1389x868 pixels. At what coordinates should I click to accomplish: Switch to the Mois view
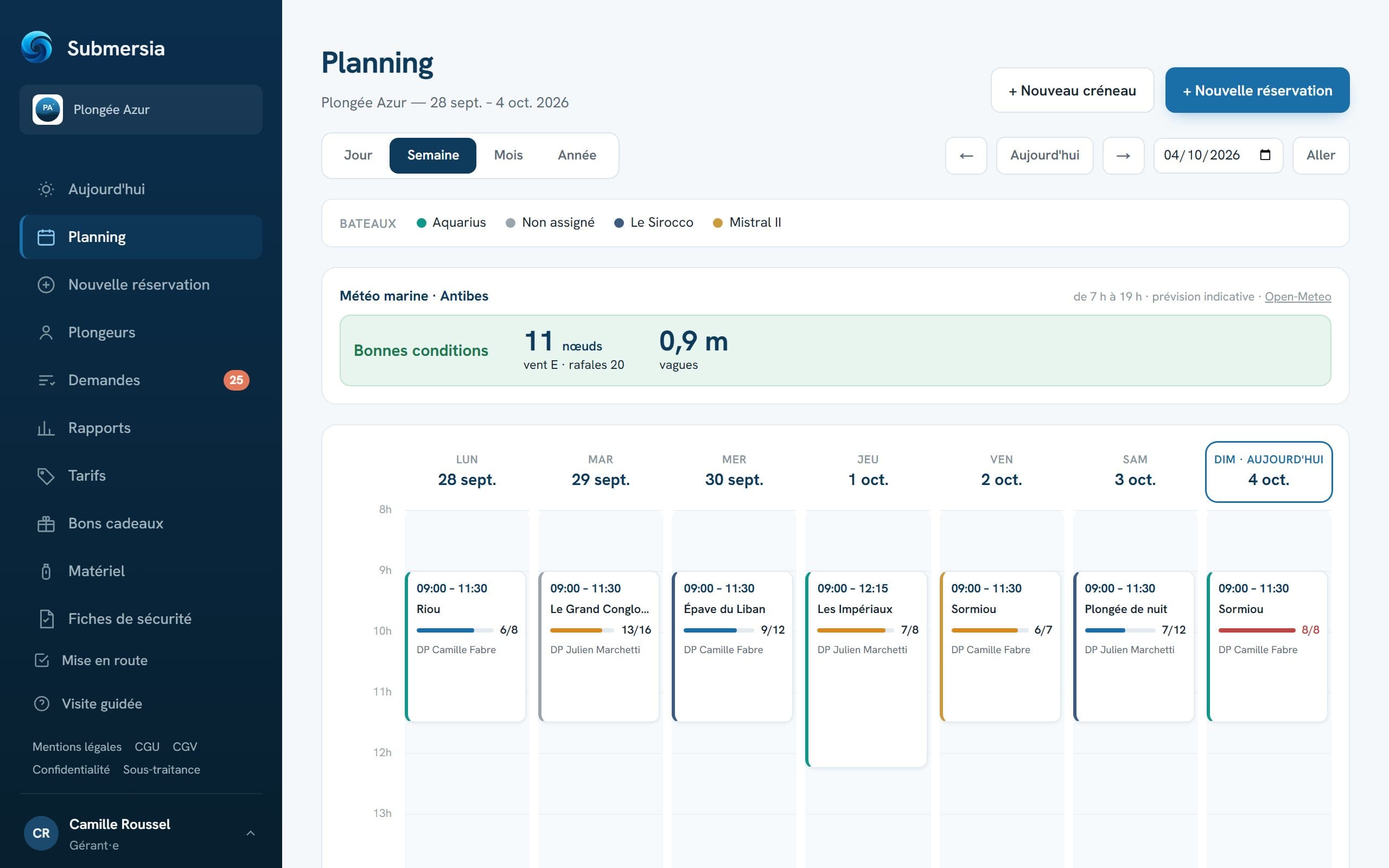508,156
